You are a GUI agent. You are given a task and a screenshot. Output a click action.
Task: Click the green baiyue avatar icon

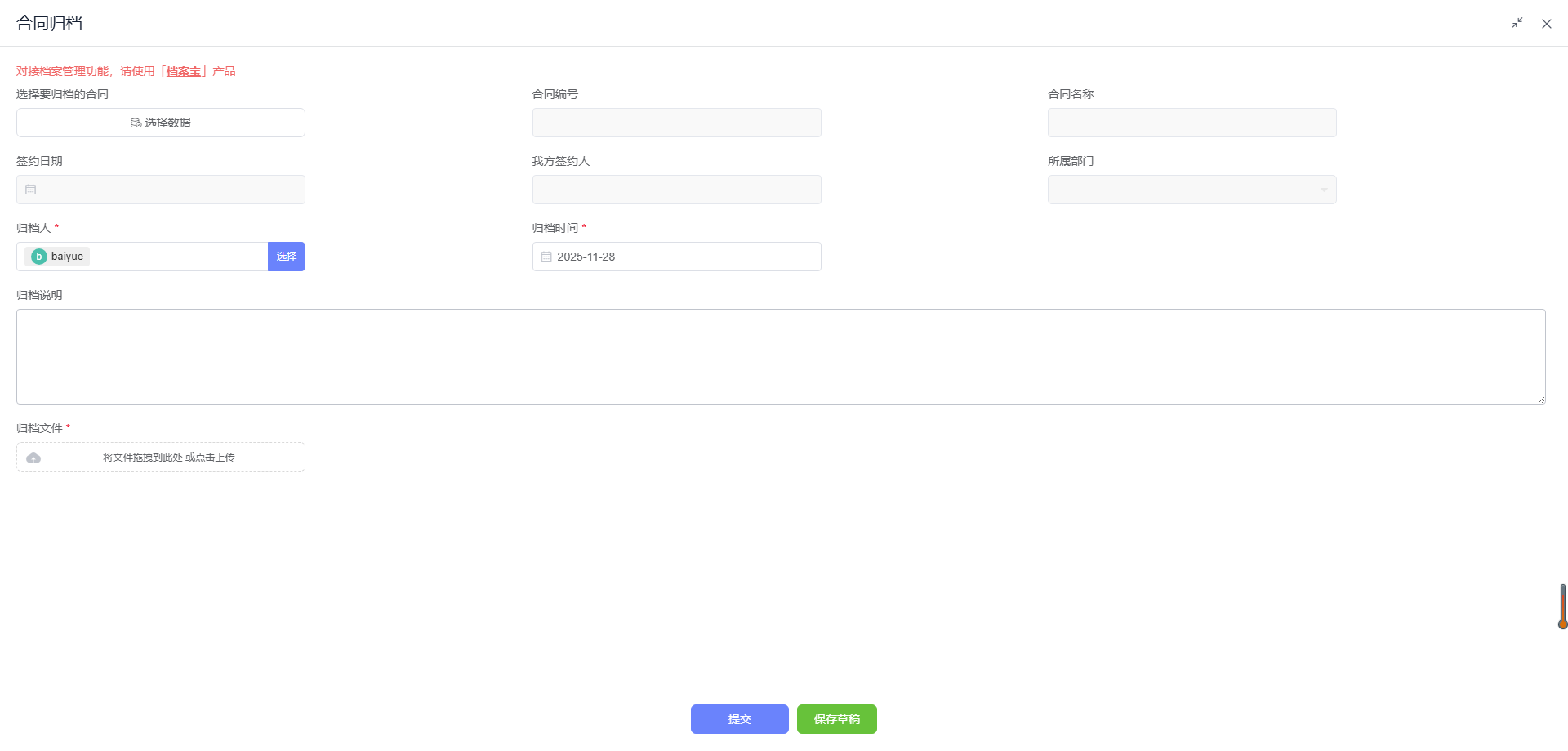point(38,257)
